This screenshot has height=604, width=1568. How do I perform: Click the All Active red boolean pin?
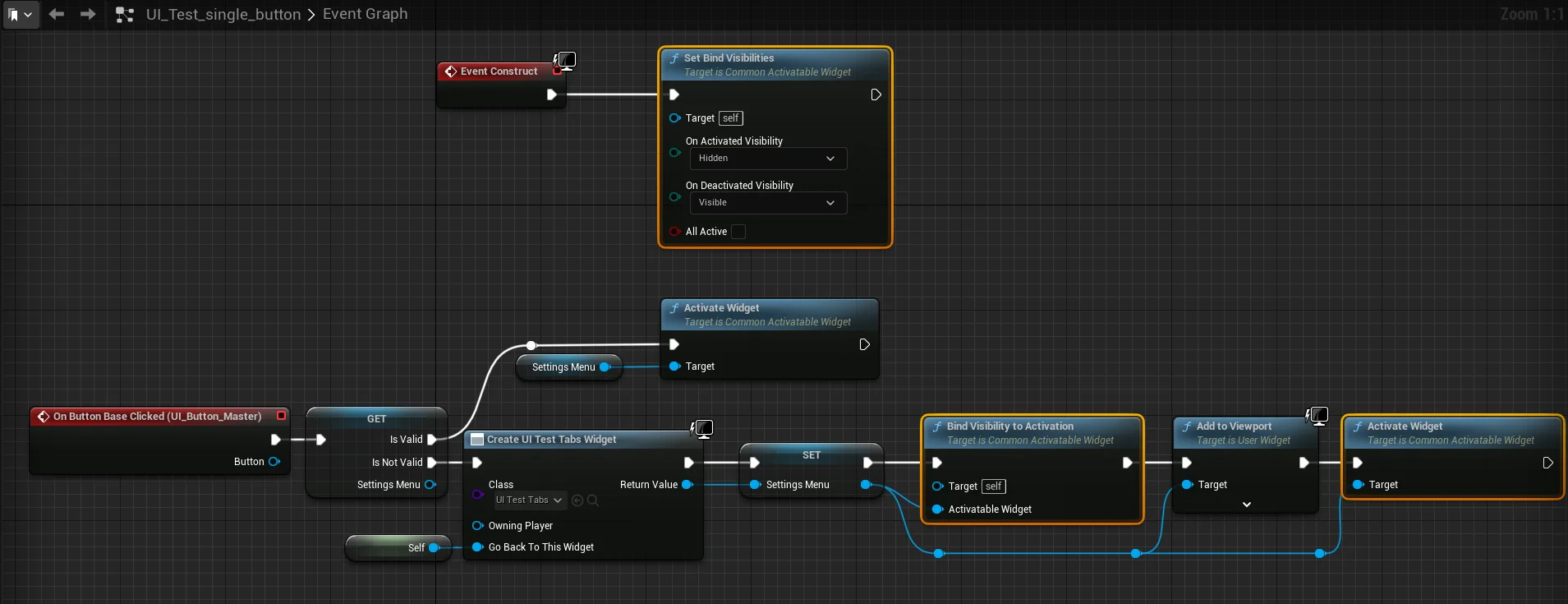pos(675,232)
